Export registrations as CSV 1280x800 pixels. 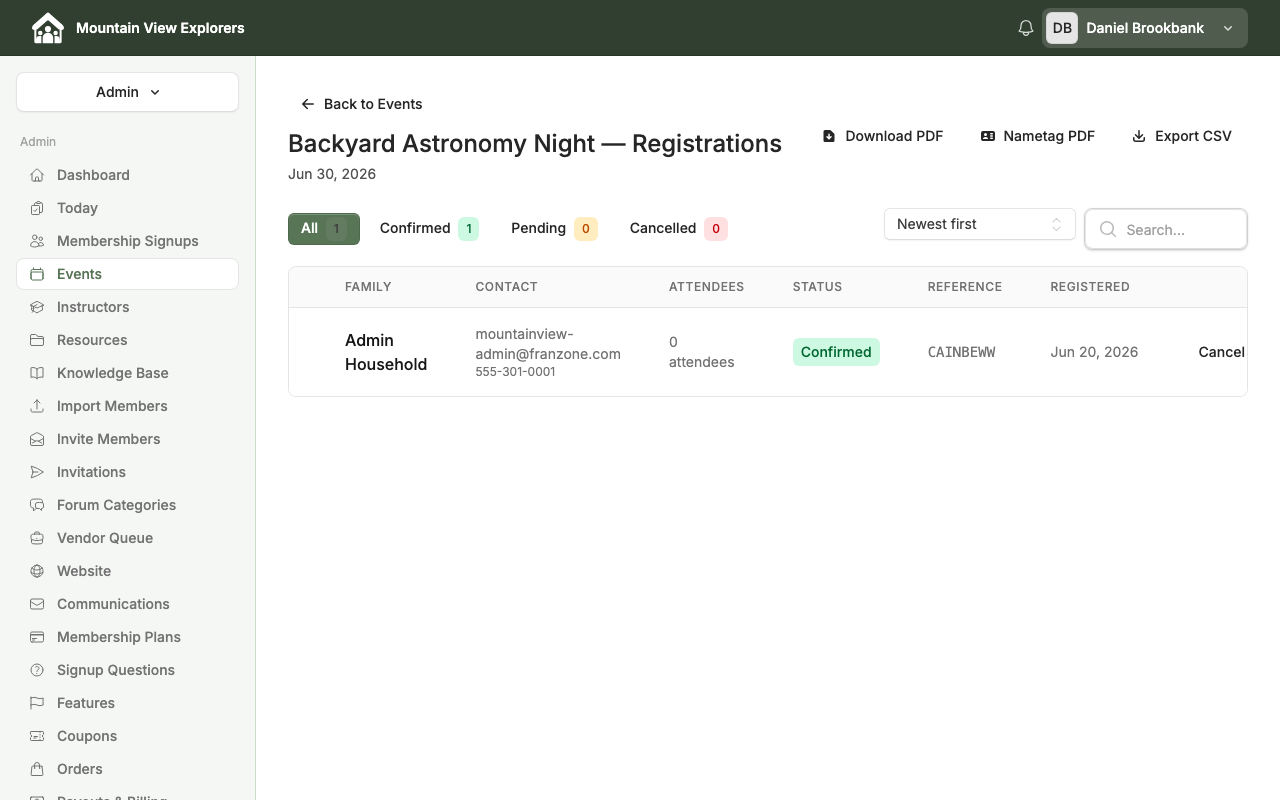(1182, 136)
